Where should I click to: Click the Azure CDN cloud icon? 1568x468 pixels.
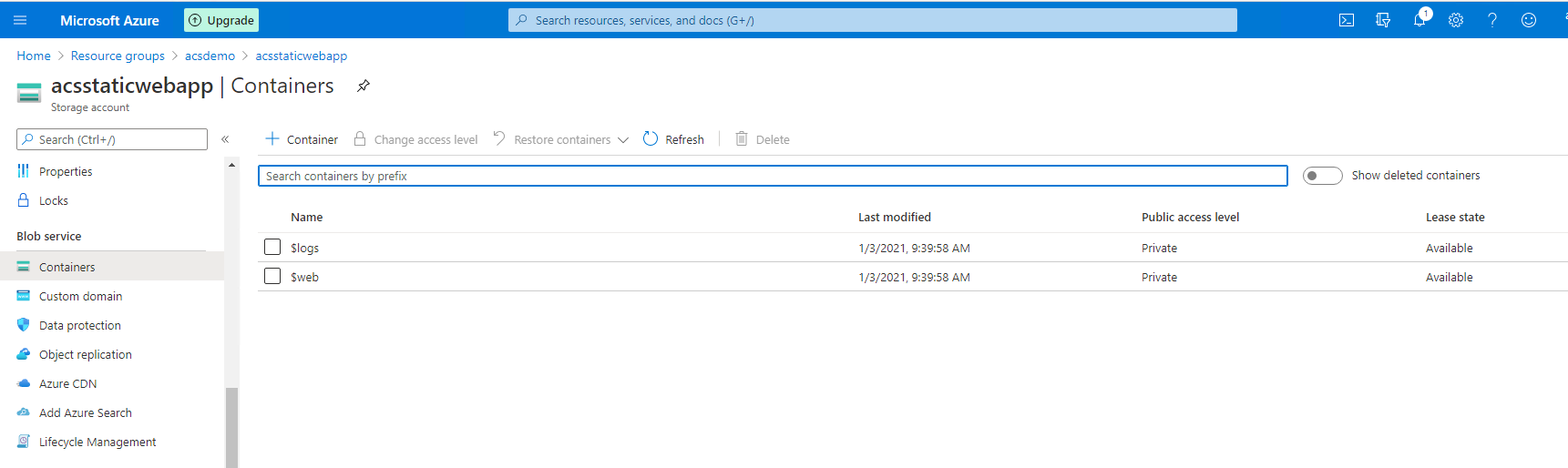point(24,383)
